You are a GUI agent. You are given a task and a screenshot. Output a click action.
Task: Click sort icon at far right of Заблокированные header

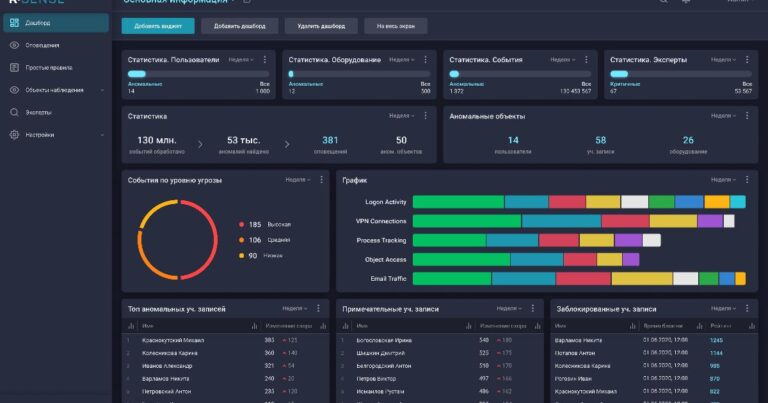pyautogui.click(x=752, y=326)
